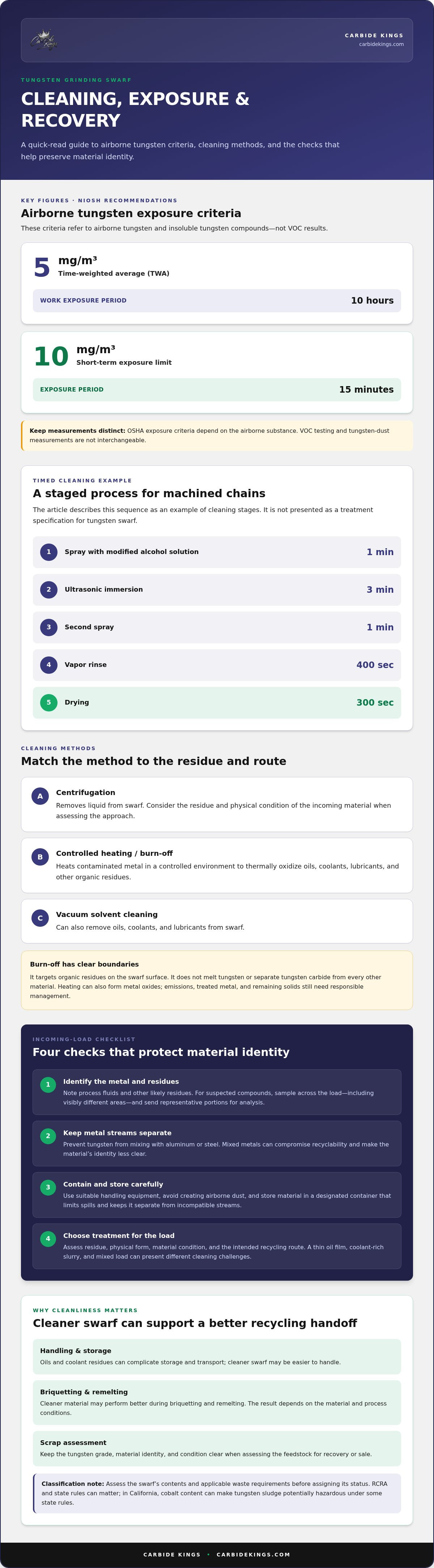Click the "Match the method to the residue and route" heading

(x=153, y=761)
